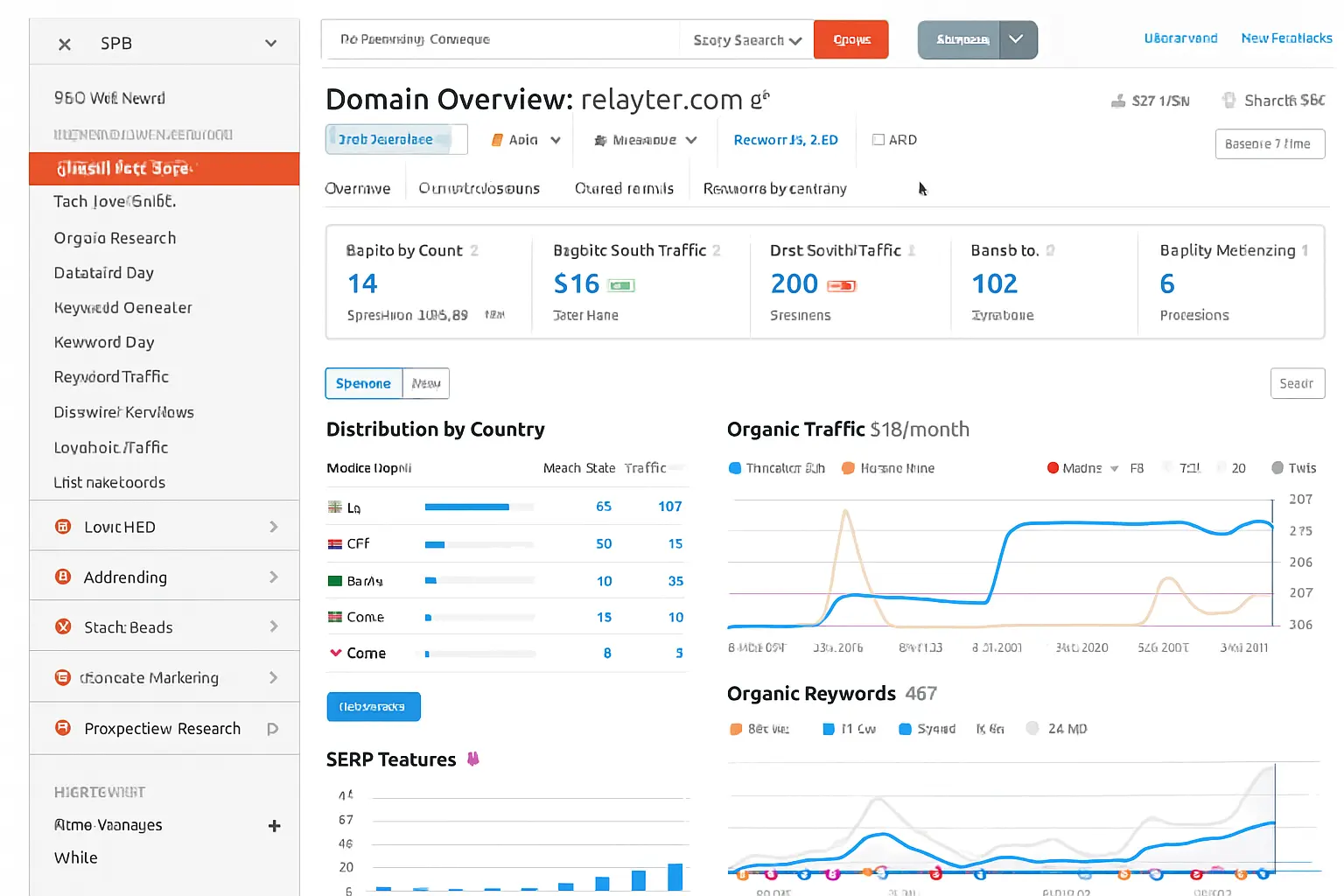Toggle the Twis grey legend item

1277,468
